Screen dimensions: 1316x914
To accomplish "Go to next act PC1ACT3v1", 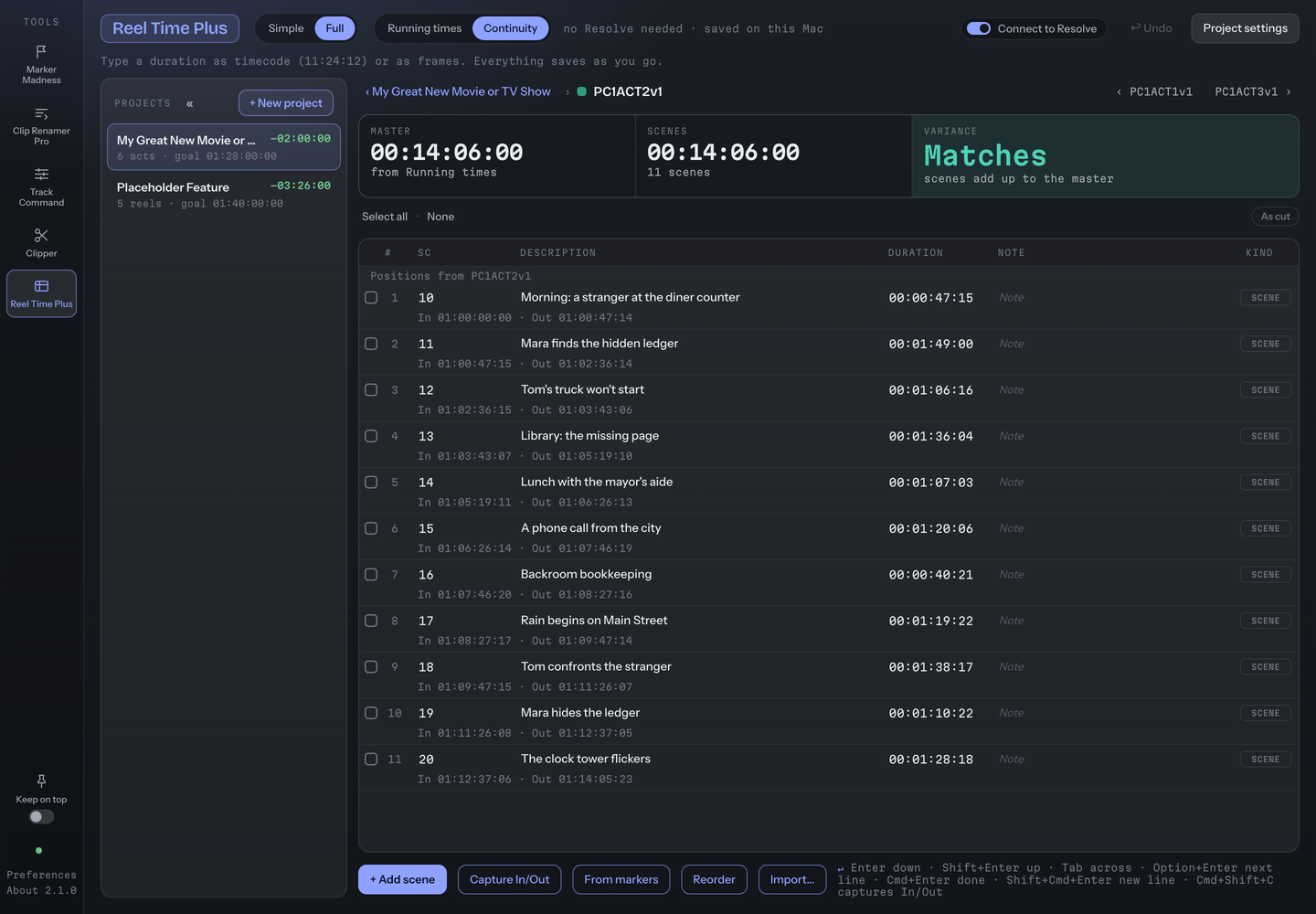I will click(1253, 91).
